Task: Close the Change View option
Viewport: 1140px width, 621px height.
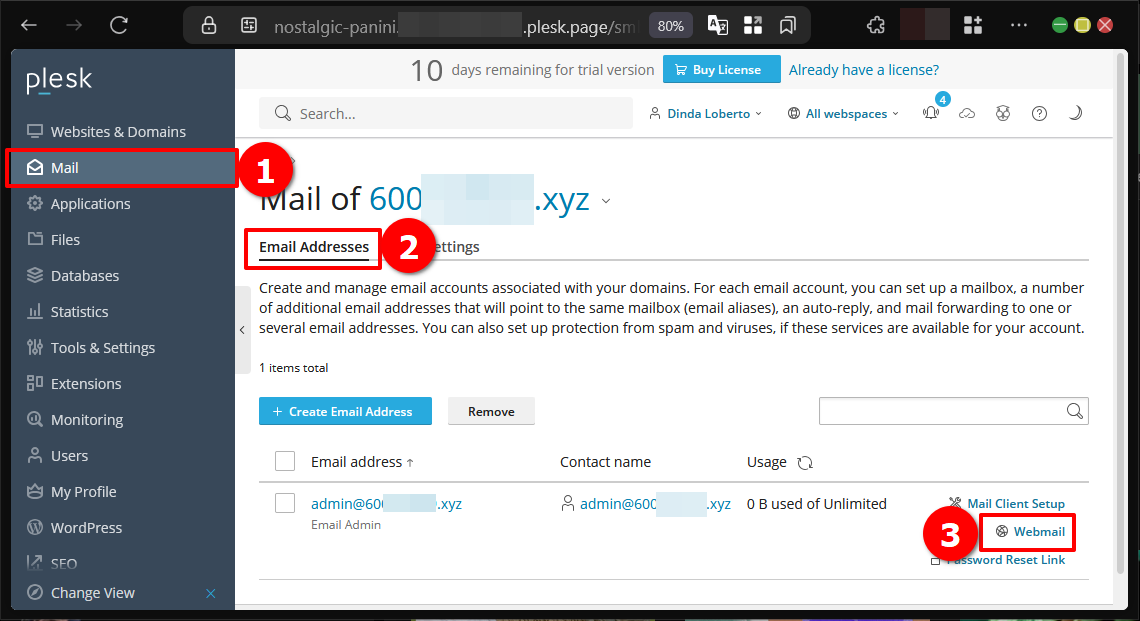Action: (x=211, y=593)
